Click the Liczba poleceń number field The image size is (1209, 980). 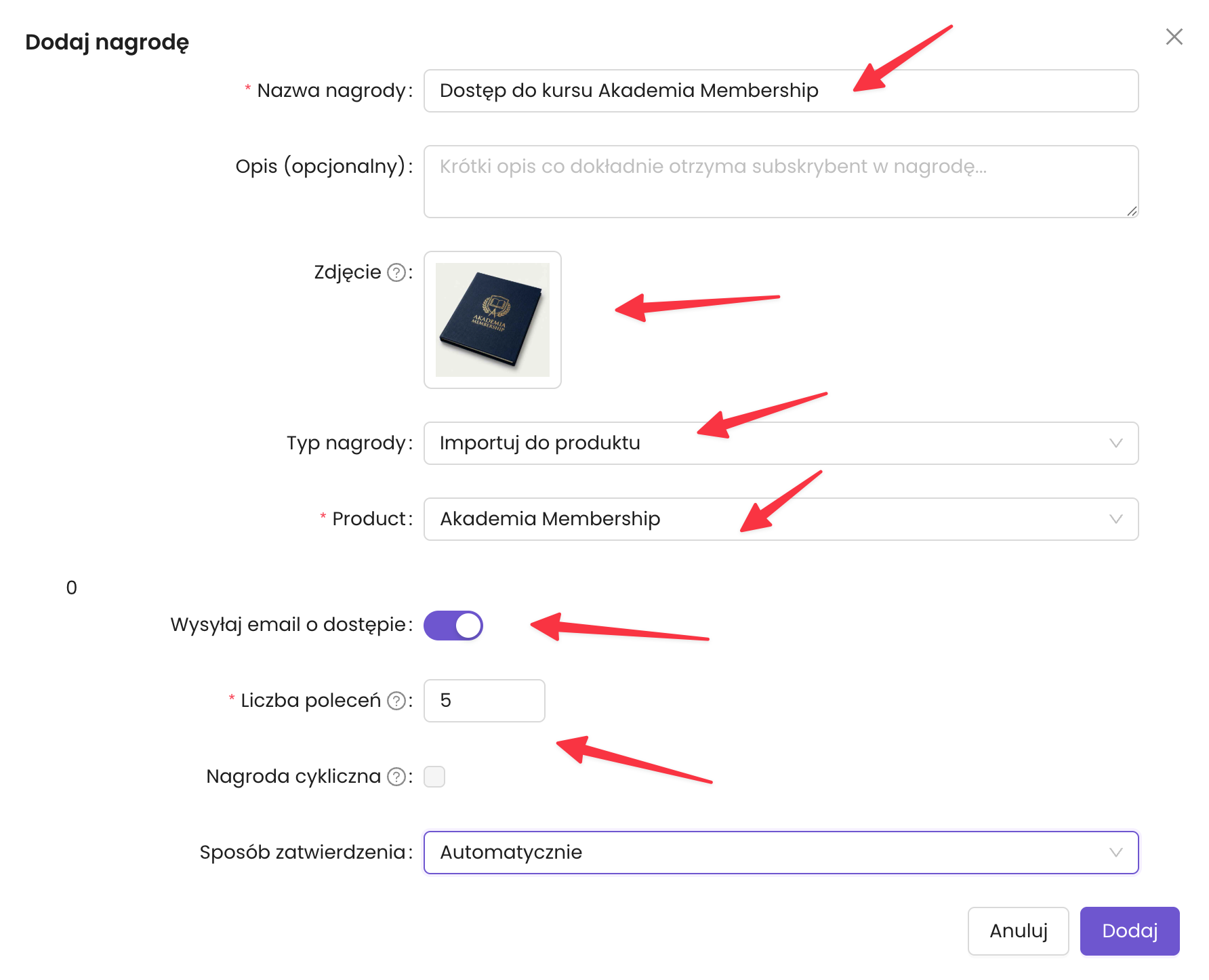[484, 701]
